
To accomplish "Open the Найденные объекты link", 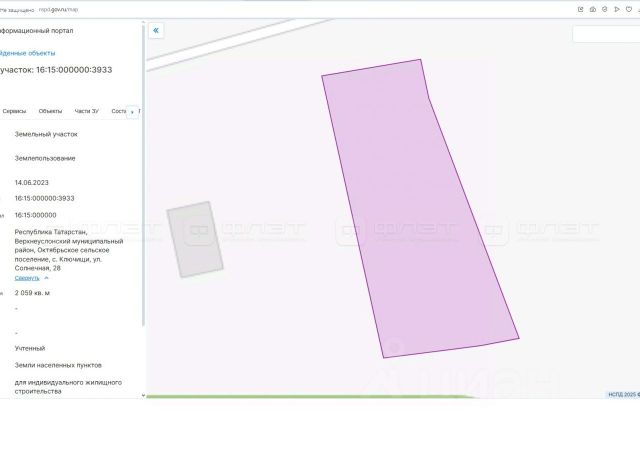I will click(x=27, y=53).
